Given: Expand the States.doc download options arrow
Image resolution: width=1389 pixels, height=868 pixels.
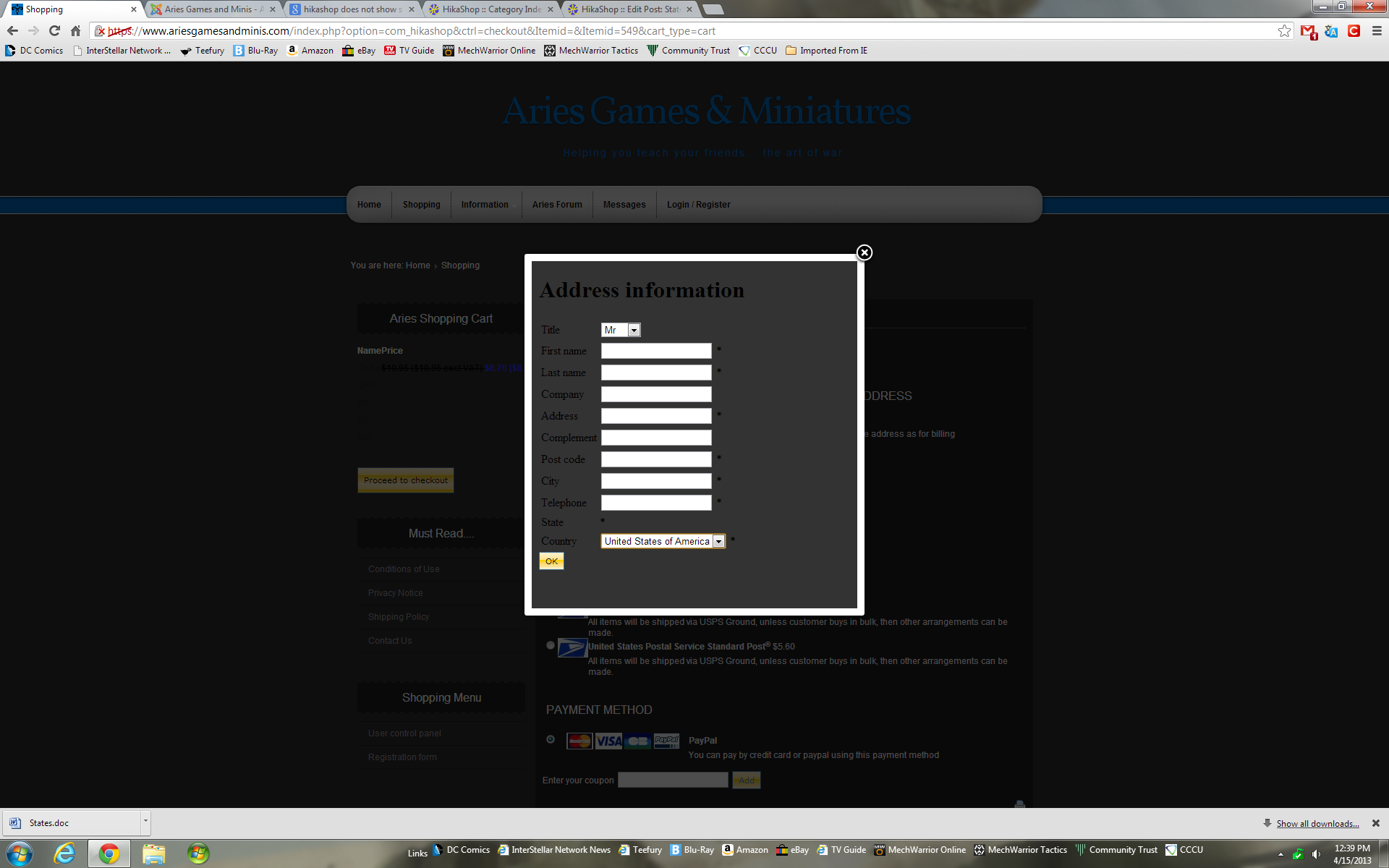Looking at the screenshot, I should coord(145,822).
